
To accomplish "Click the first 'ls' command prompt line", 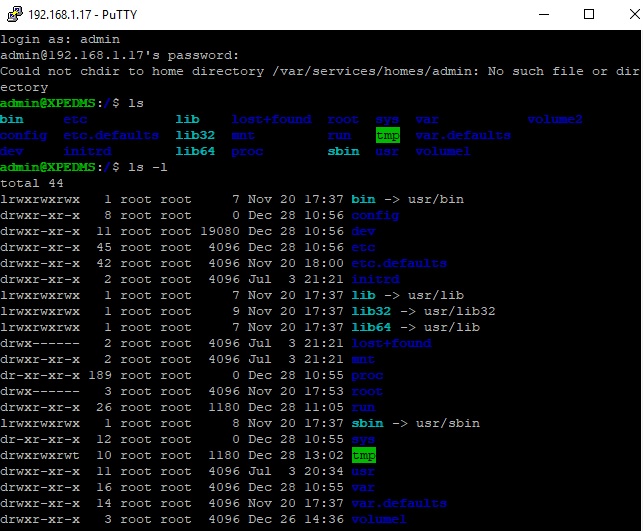I will click(x=72, y=103).
